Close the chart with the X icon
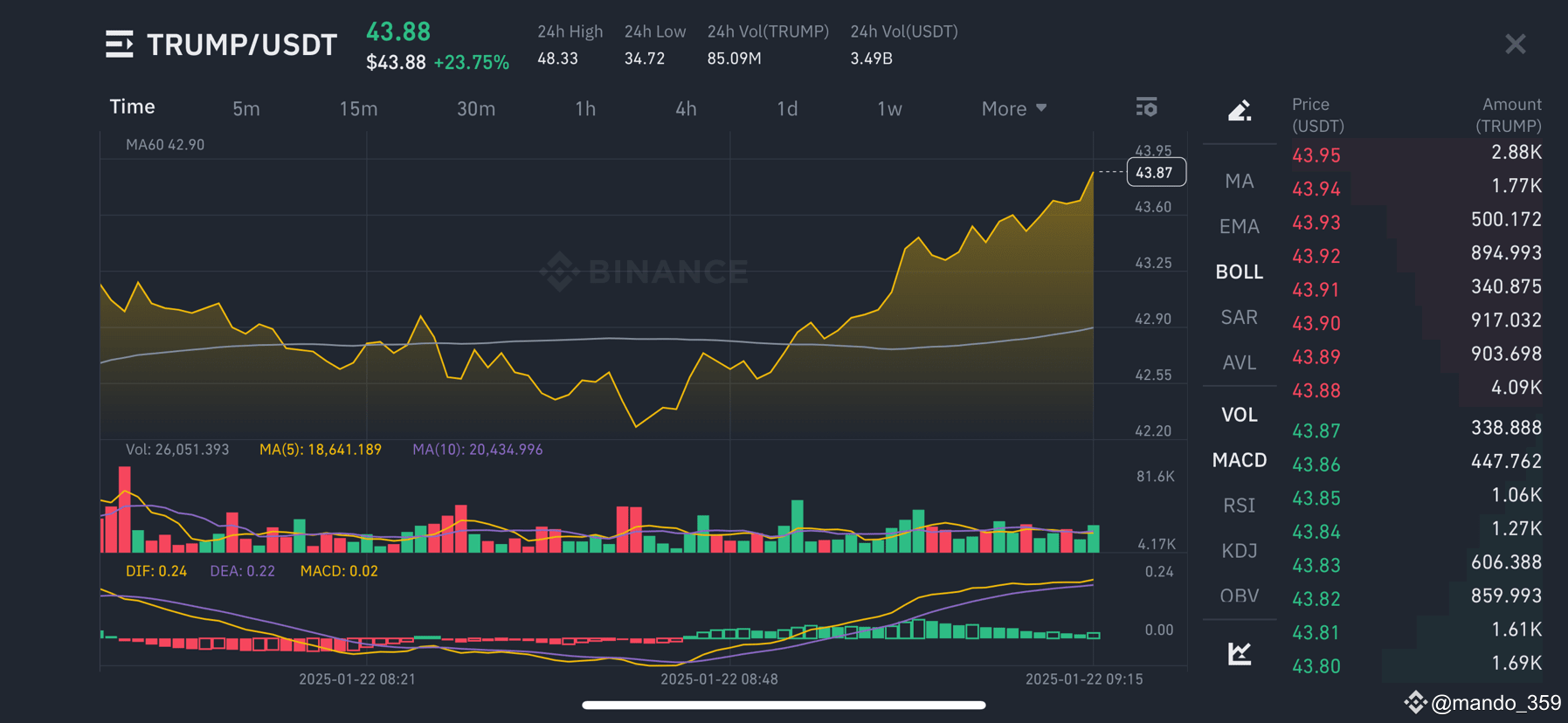Viewport: 1568px width, 723px height. pyautogui.click(x=1516, y=44)
